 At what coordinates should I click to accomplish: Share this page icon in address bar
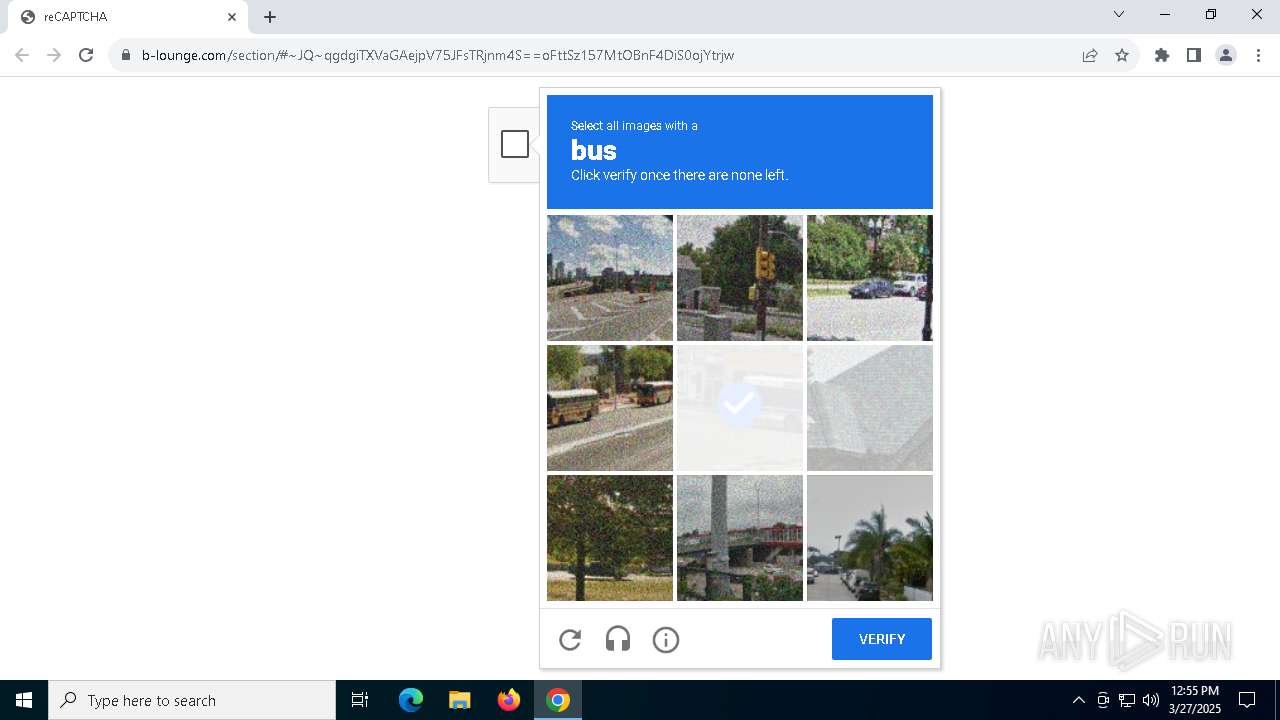click(1090, 55)
